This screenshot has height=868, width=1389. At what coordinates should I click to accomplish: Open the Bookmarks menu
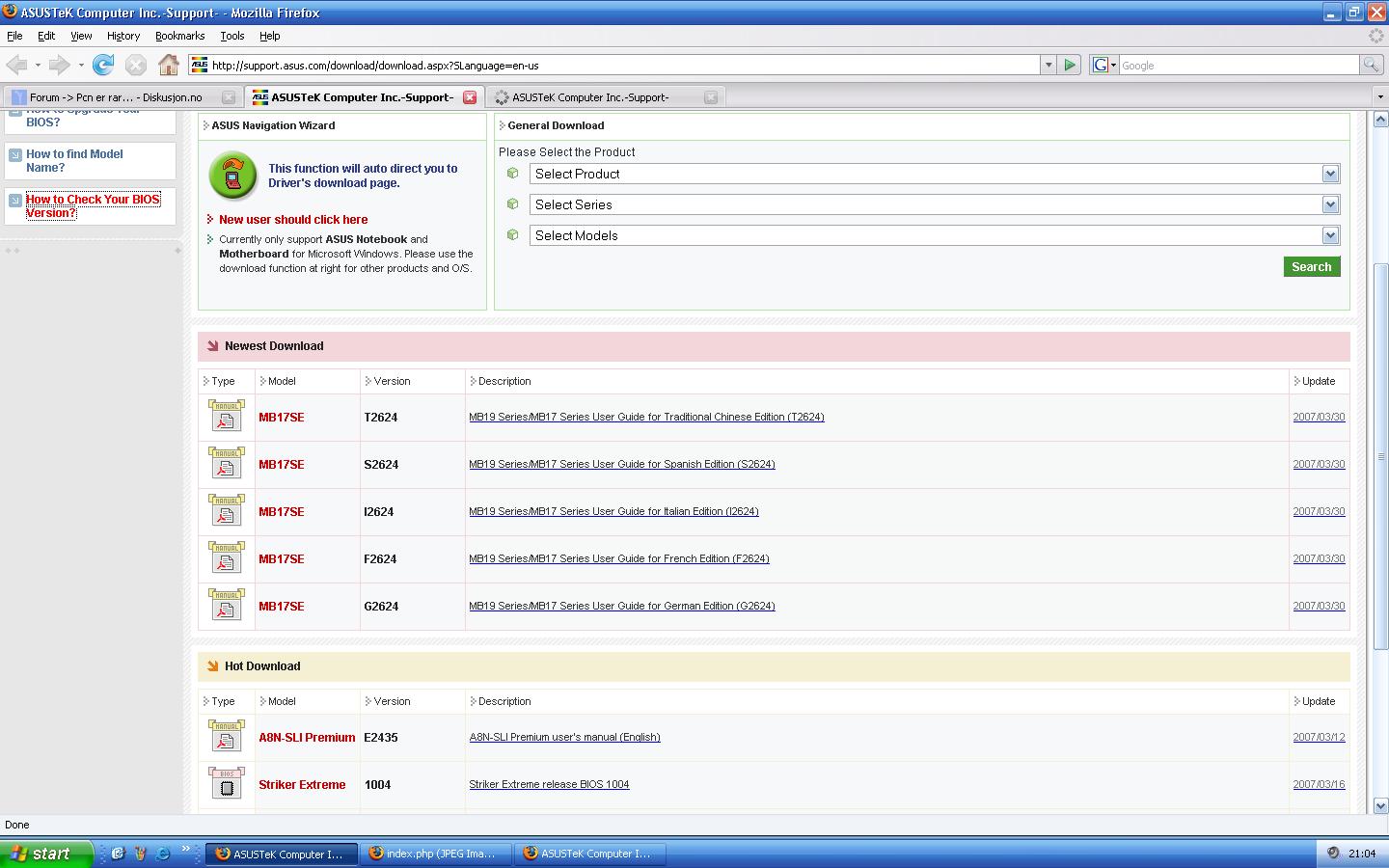coord(179,36)
